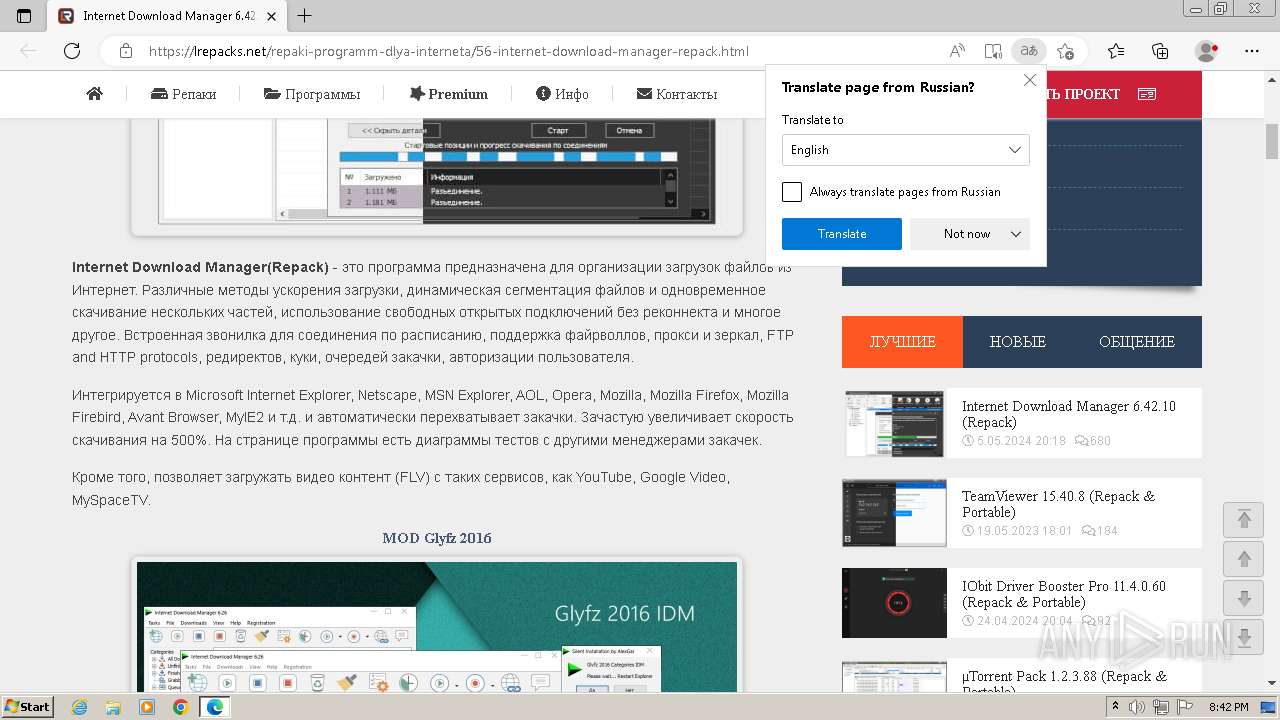The image size is (1280, 720).
Task: Switch to the НОВЫЕ tab
Action: [1017, 342]
